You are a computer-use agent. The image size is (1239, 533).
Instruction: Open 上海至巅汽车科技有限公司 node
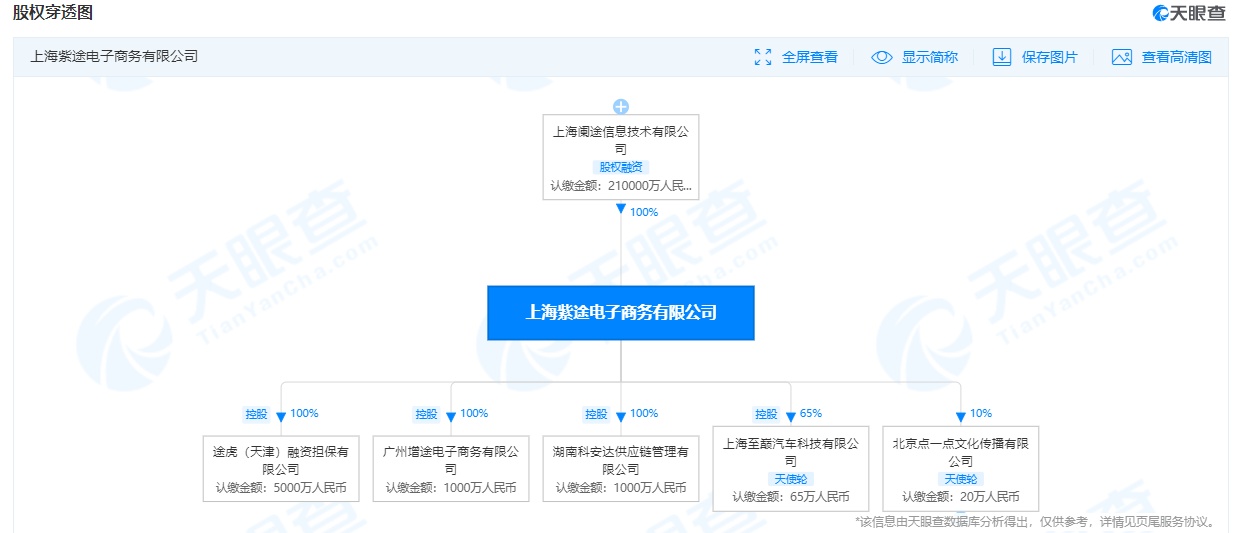pos(791,468)
